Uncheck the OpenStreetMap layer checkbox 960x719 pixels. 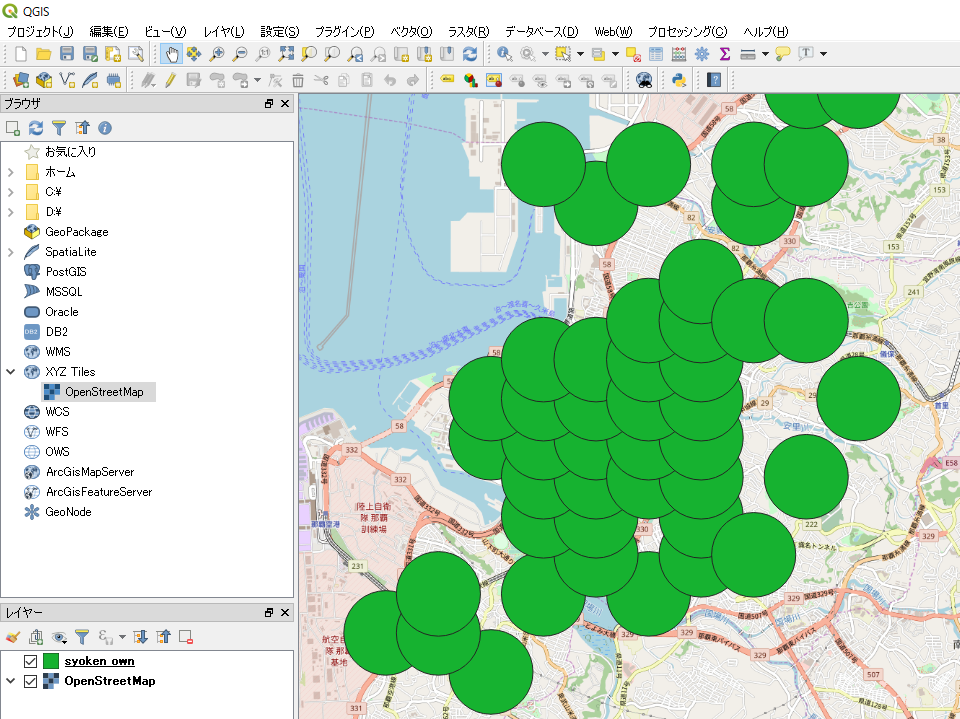[30, 681]
